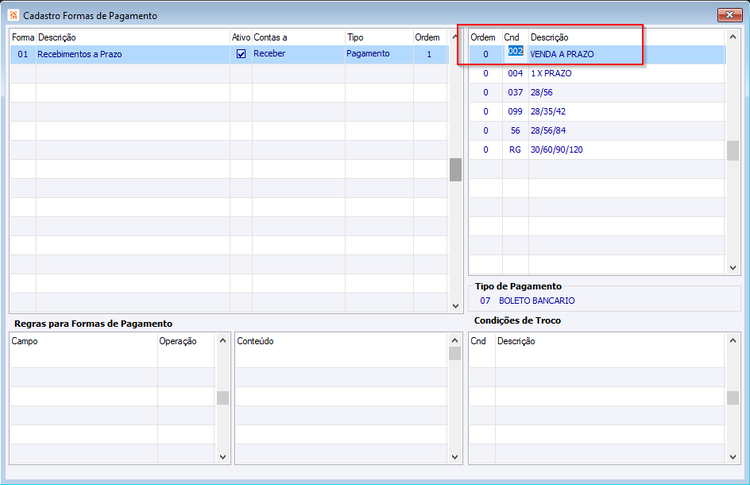The image size is (750, 485).
Task: Click up arrow of conditions list scrollbar
Action: coord(732,37)
